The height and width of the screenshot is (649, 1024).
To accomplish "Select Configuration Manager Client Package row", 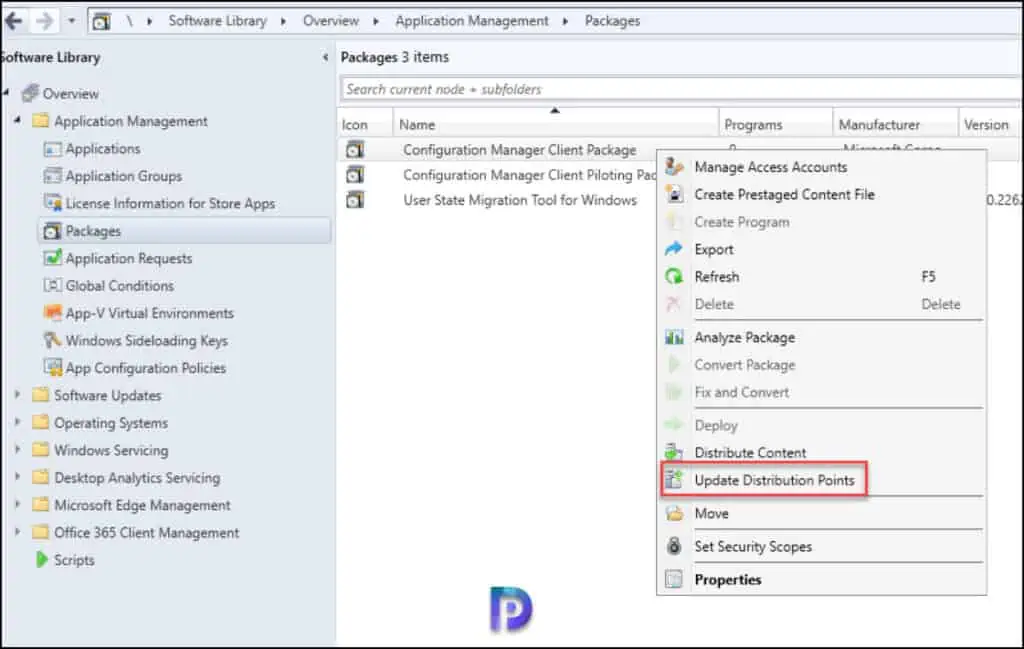I will pos(519,150).
